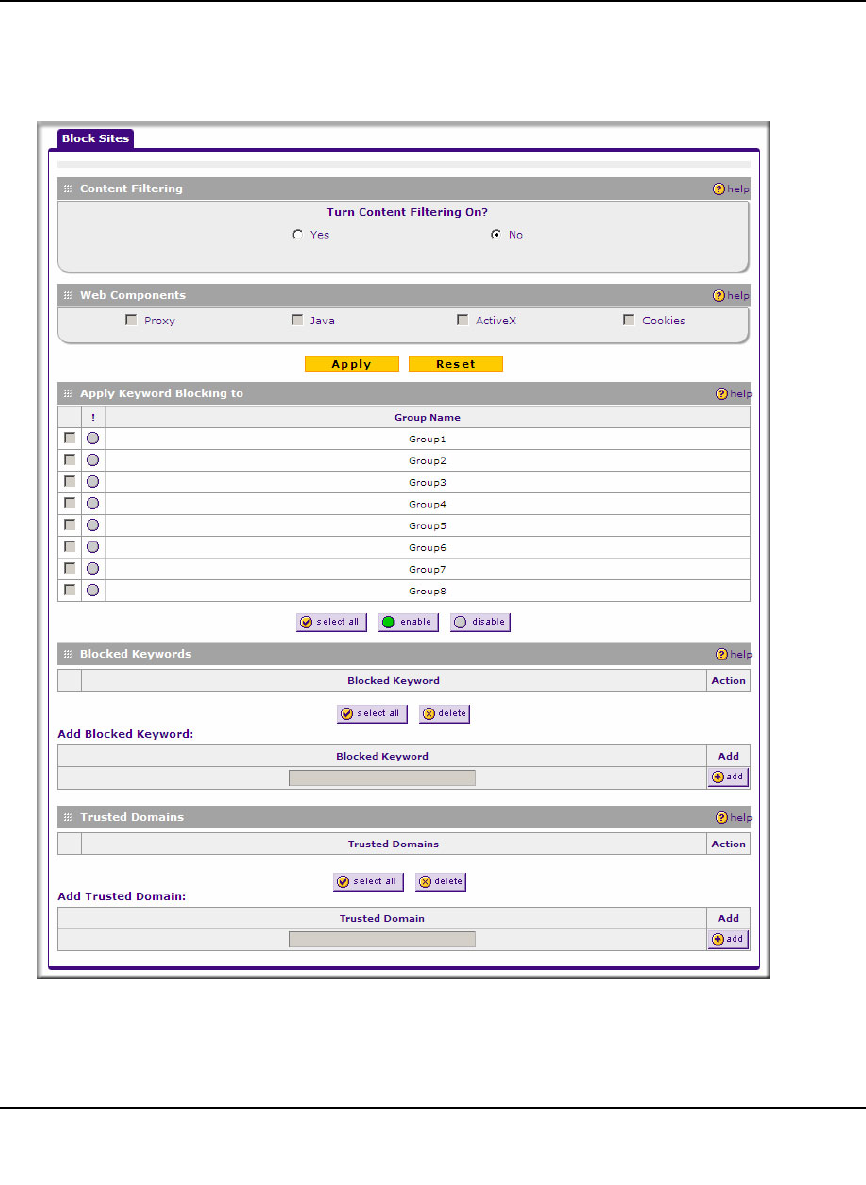Click the status circle icon for Group5

[93, 525]
